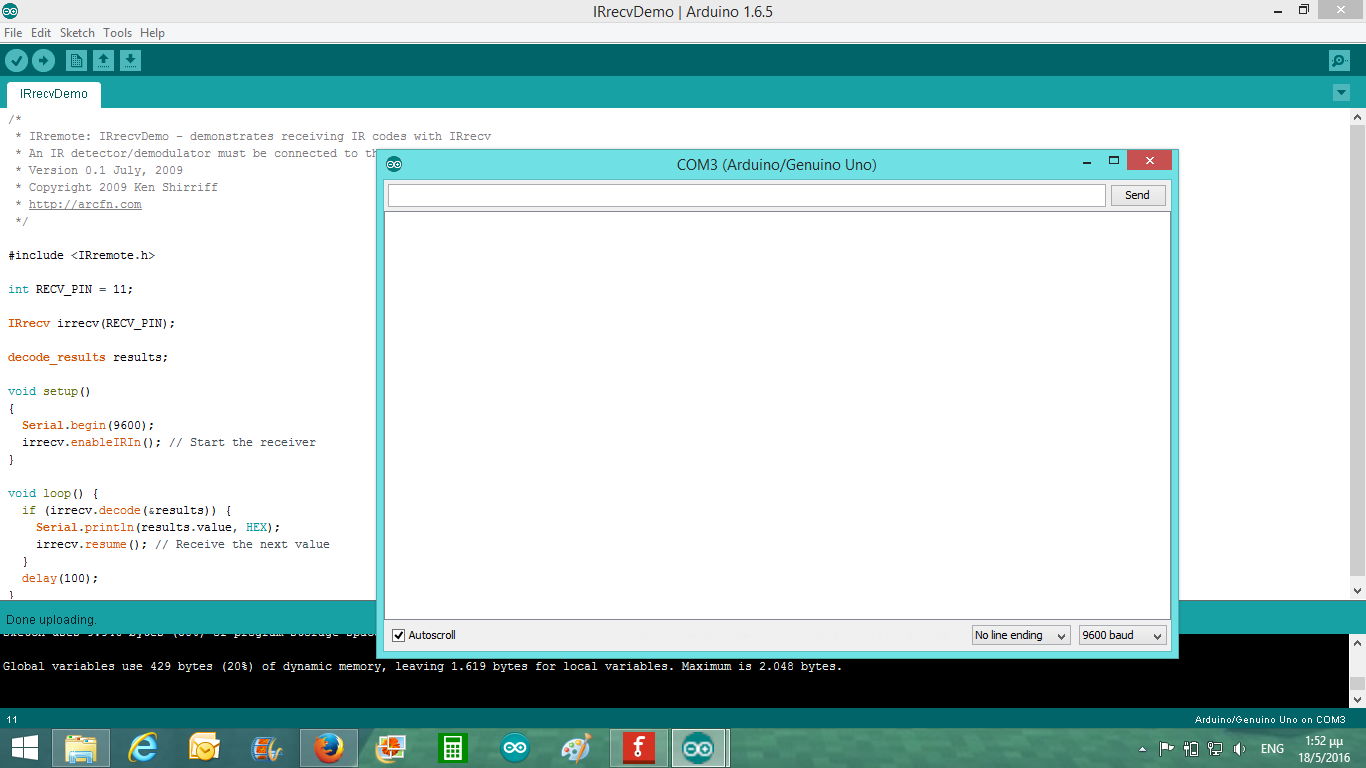This screenshot has height=768, width=1366.
Task: Maximize the COM3 serial monitor window
Action: (x=1113, y=161)
